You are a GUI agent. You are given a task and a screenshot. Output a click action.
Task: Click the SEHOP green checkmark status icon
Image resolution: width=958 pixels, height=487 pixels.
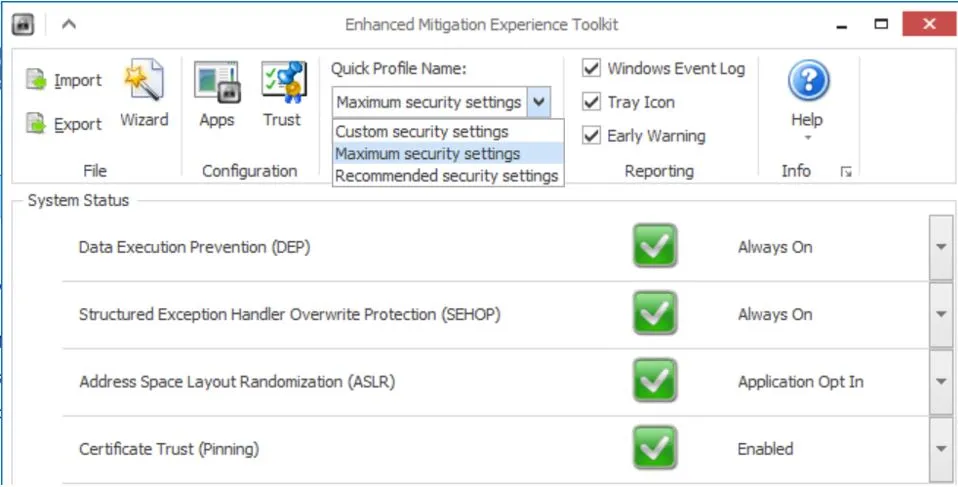655,314
